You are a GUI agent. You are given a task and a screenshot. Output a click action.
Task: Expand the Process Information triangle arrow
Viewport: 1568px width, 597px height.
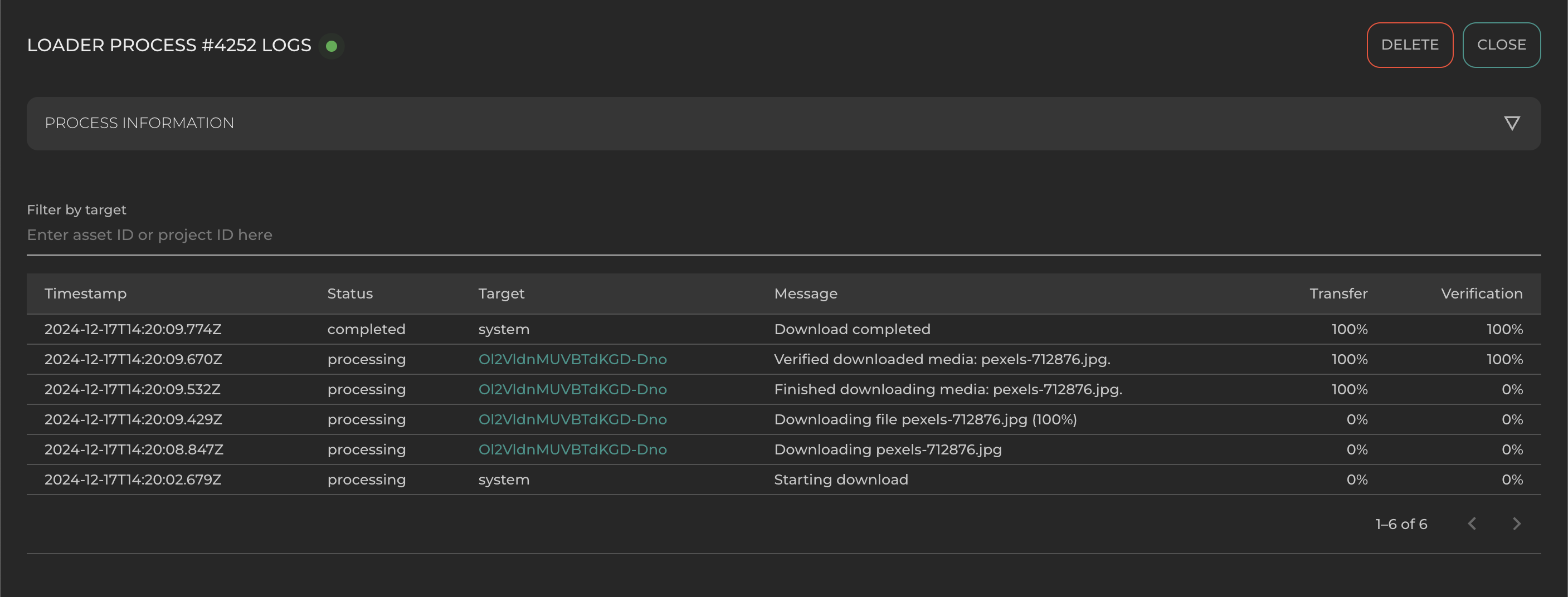pyautogui.click(x=1511, y=124)
